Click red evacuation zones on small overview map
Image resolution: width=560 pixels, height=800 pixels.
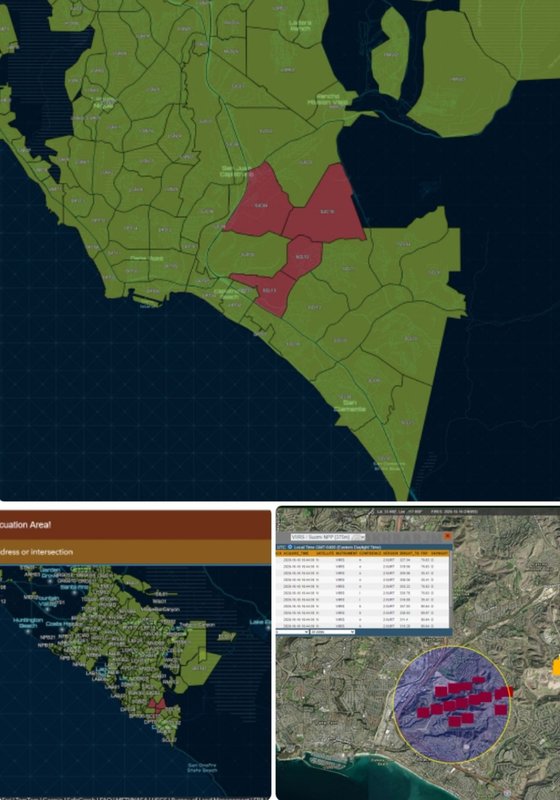[x=157, y=705]
